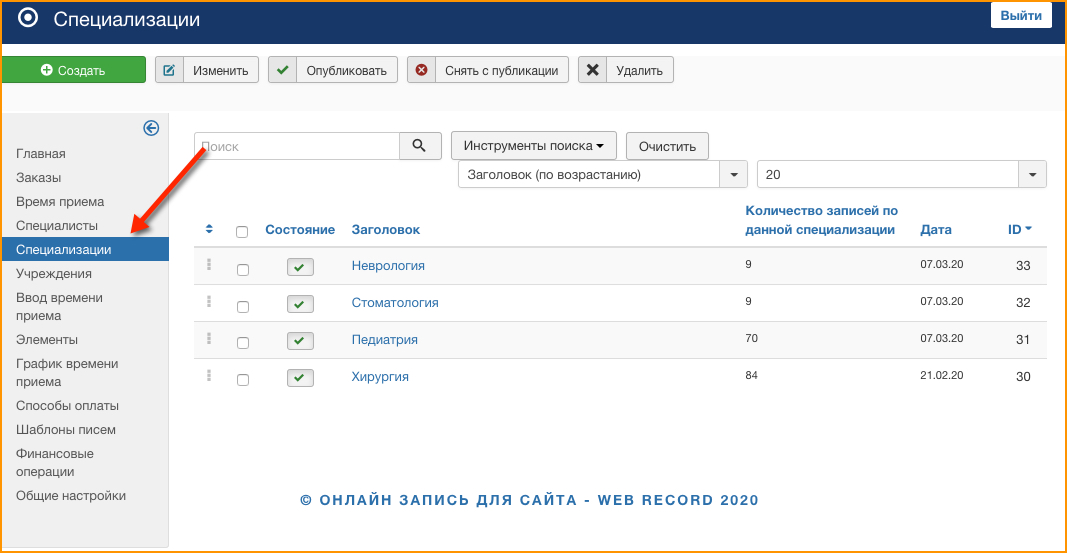Toggle published state of Стоматология

tap(300, 304)
